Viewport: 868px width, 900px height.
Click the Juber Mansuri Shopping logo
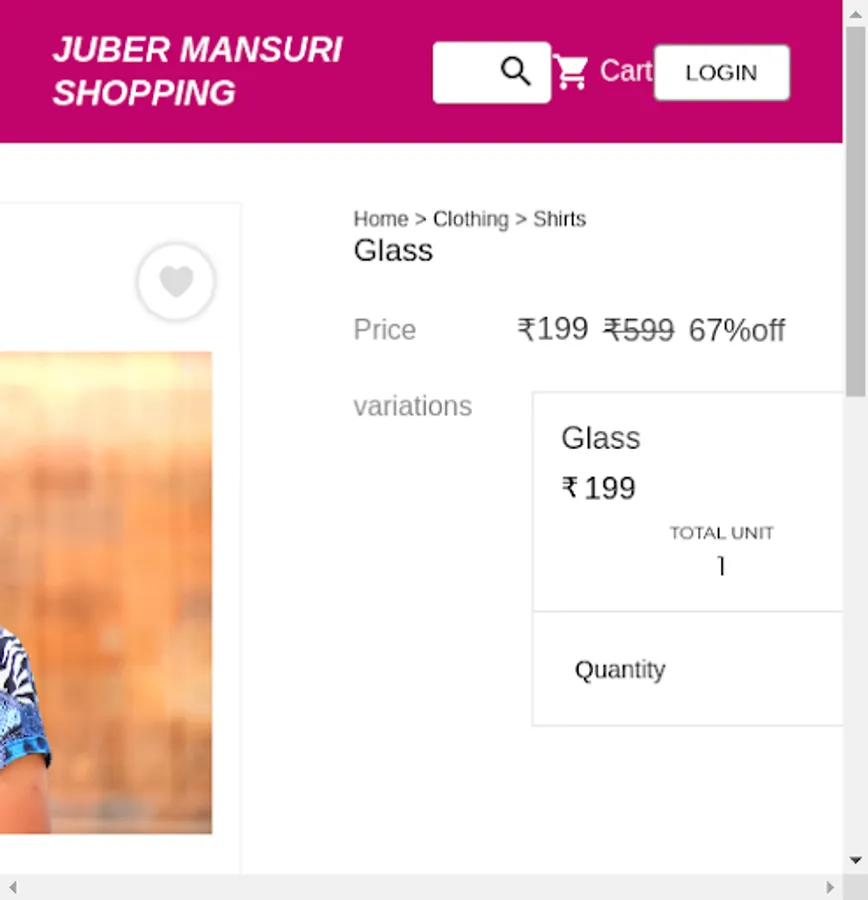click(197, 71)
